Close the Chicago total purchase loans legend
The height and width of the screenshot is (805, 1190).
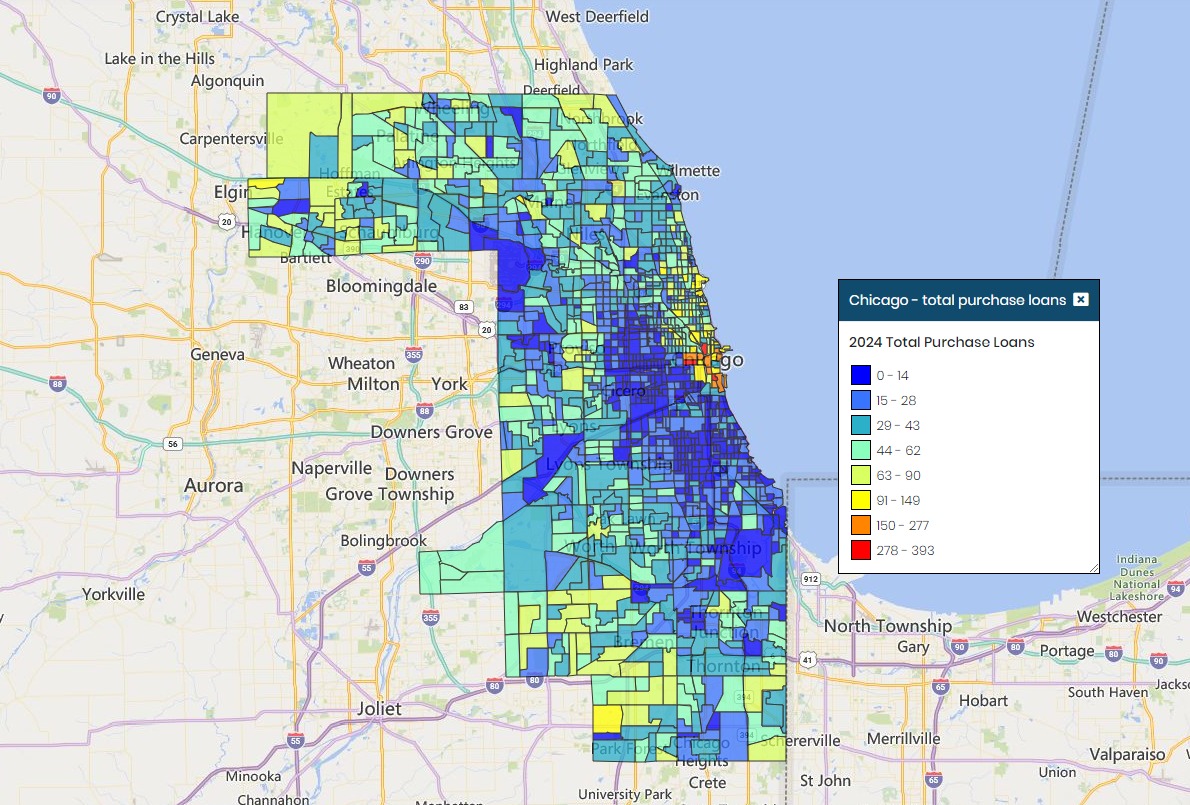click(x=1081, y=300)
